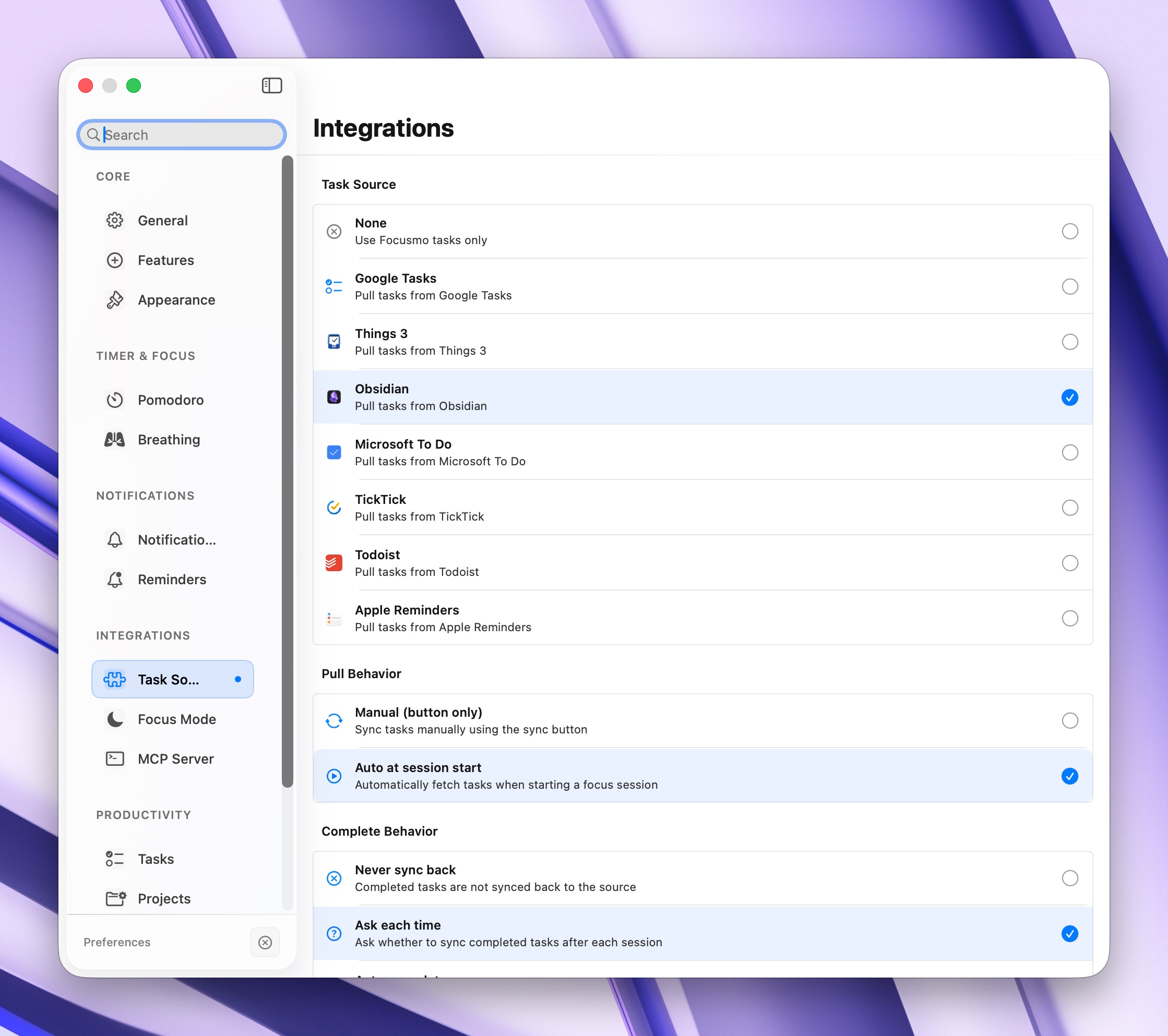Click the MCP Server terminal icon
This screenshot has height=1036, width=1168.
click(115, 759)
